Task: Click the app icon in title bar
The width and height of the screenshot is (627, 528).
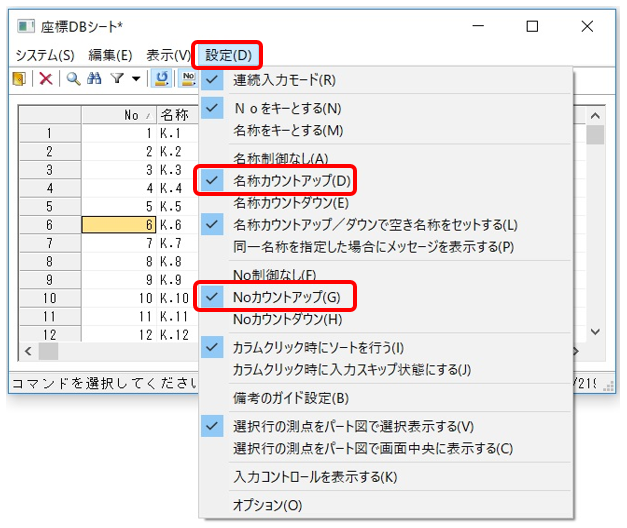Action: pyautogui.click(x=26, y=26)
